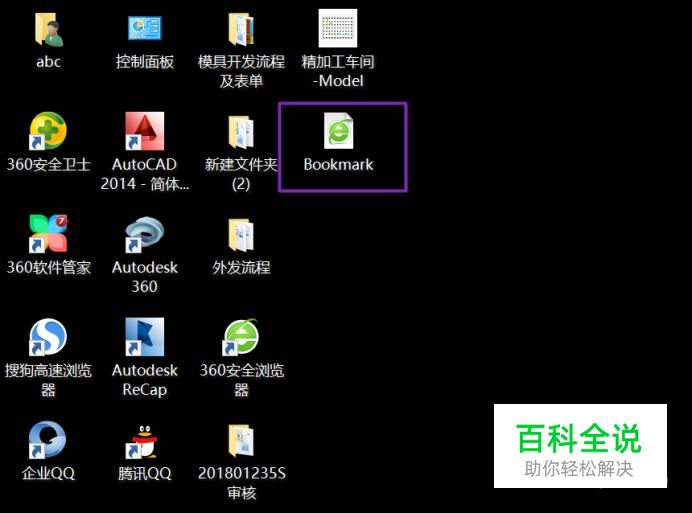Image resolution: width=692 pixels, height=513 pixels.
Task: Select the 模具开发流程及表单 folder icon
Action: (x=241, y=29)
